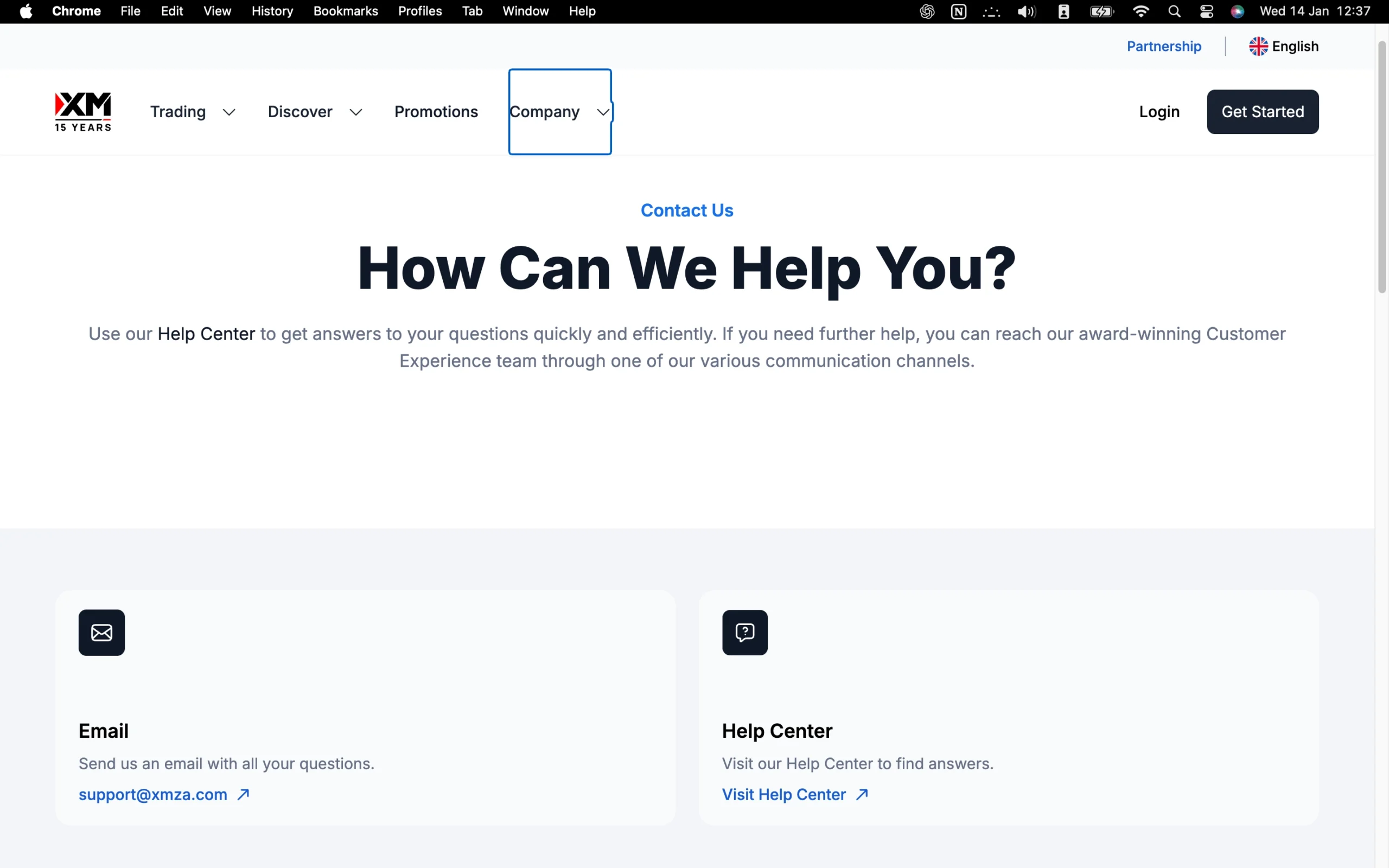Click the UK flag language icon
Image resolution: width=1389 pixels, height=868 pixels.
click(x=1258, y=47)
